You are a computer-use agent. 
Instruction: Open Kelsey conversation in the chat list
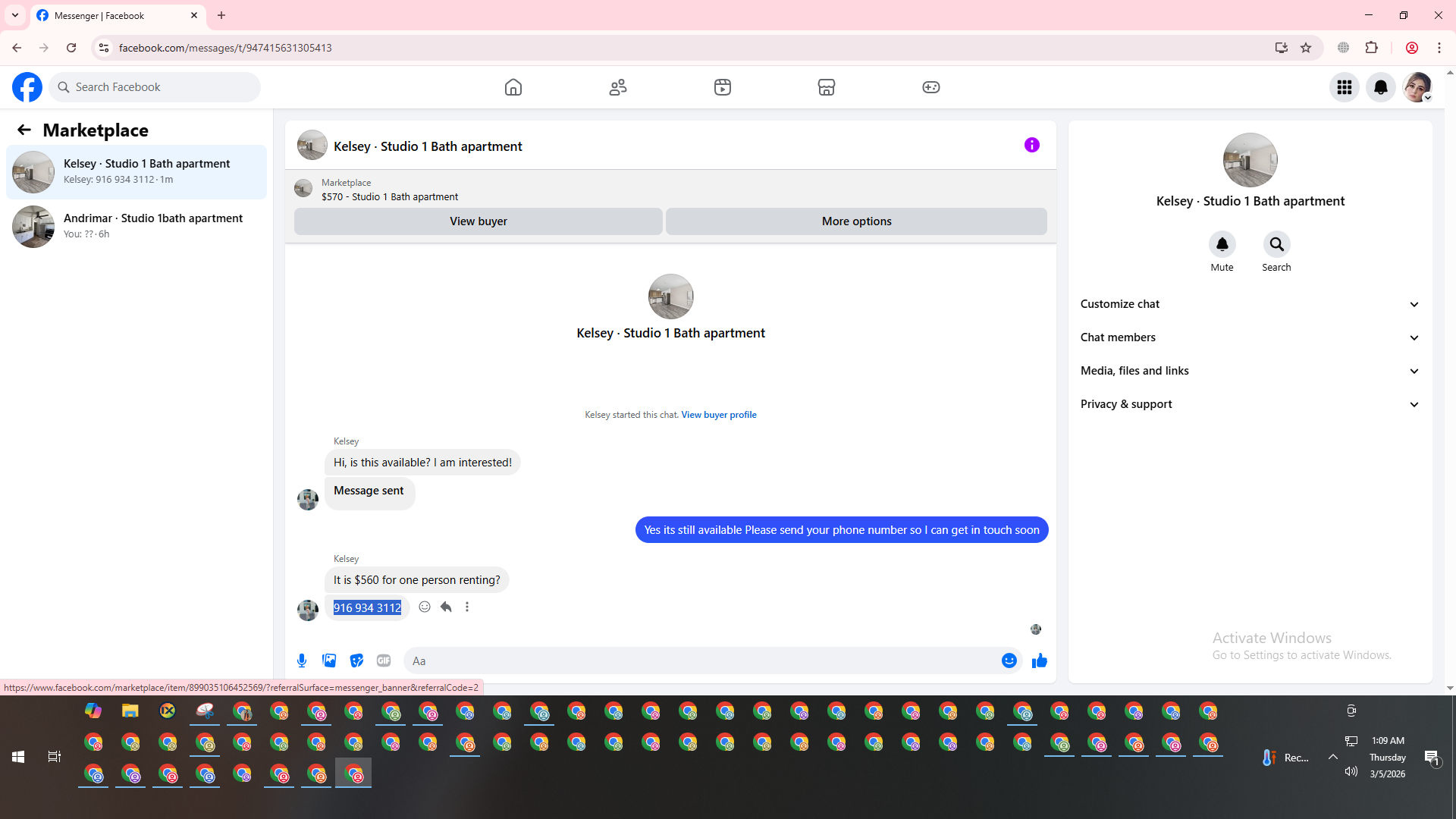(136, 172)
